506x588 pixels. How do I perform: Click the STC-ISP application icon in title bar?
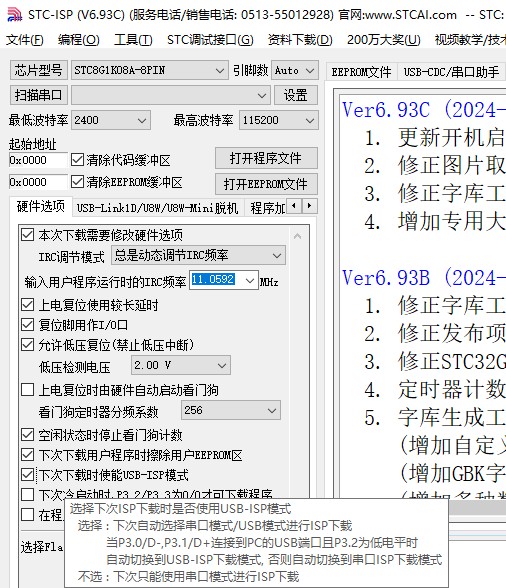tap(14, 15)
